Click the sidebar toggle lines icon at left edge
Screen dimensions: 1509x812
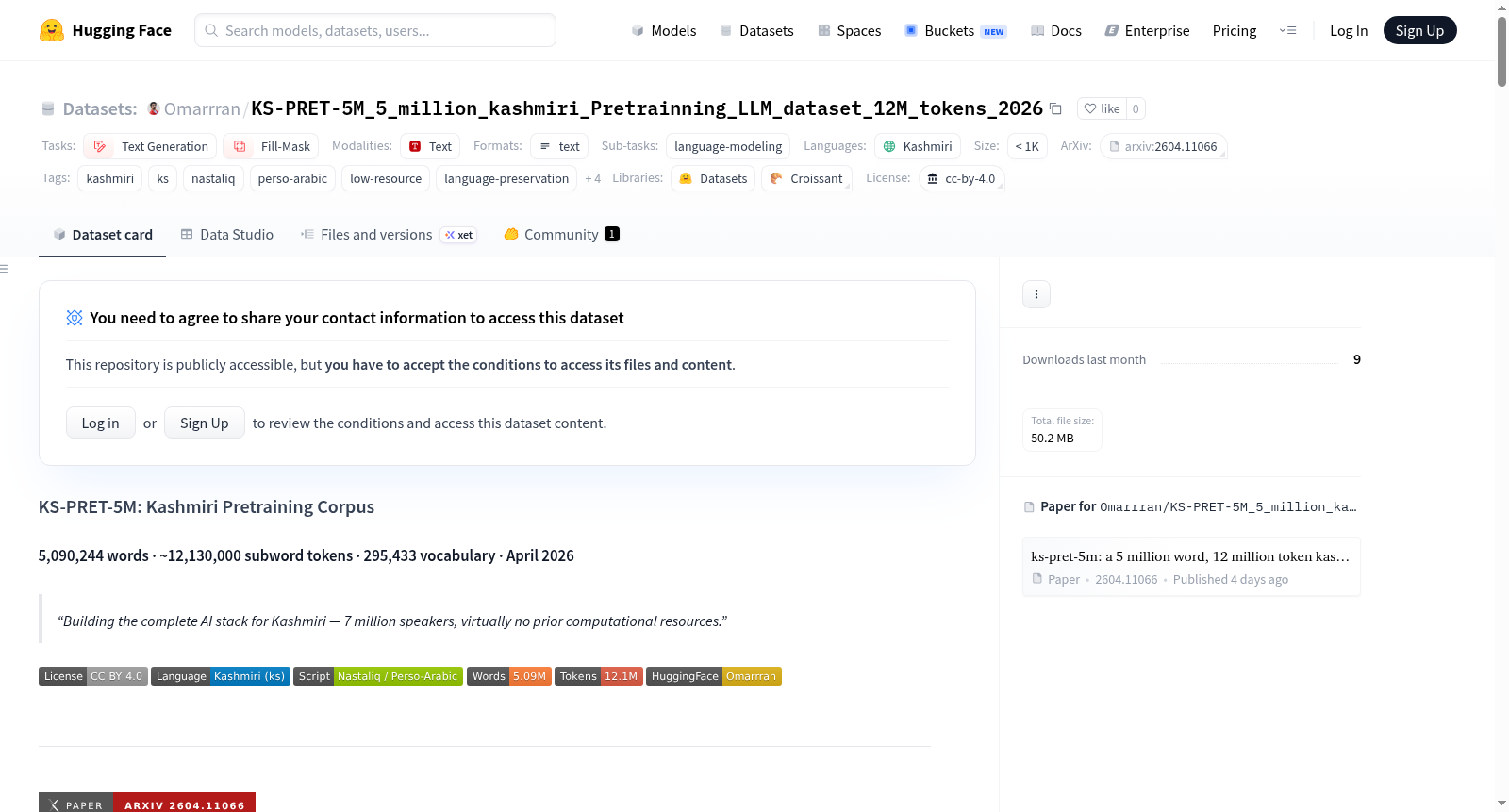pos(4,269)
